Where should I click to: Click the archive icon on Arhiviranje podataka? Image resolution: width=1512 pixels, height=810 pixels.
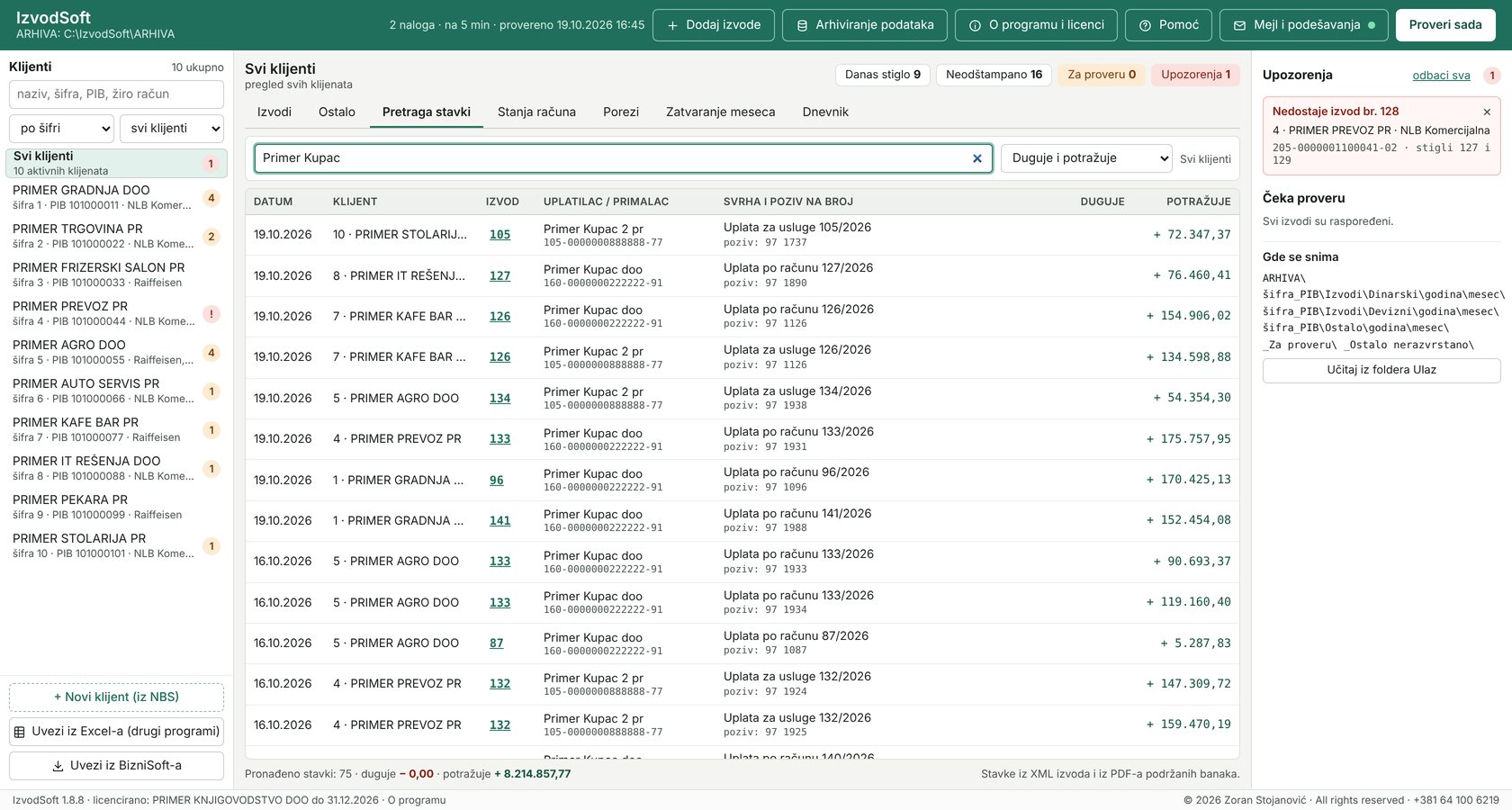tap(802, 25)
